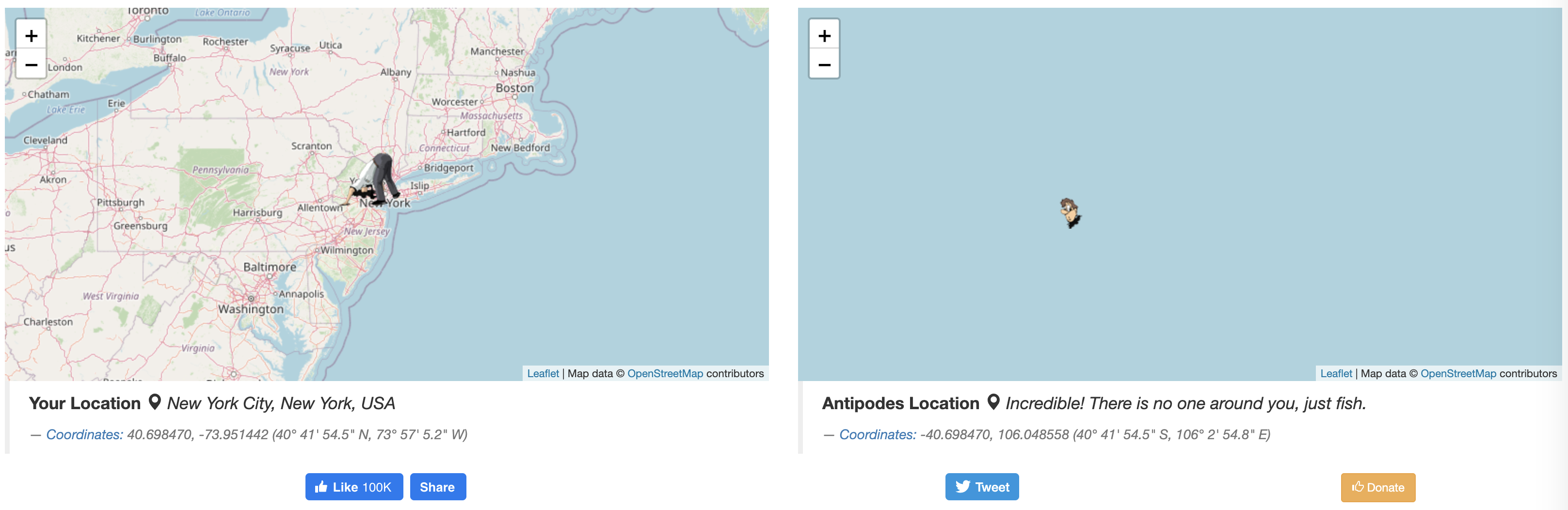Click the digging man marker on New York
Image resolution: width=1568 pixels, height=510 pixels.
(x=377, y=179)
